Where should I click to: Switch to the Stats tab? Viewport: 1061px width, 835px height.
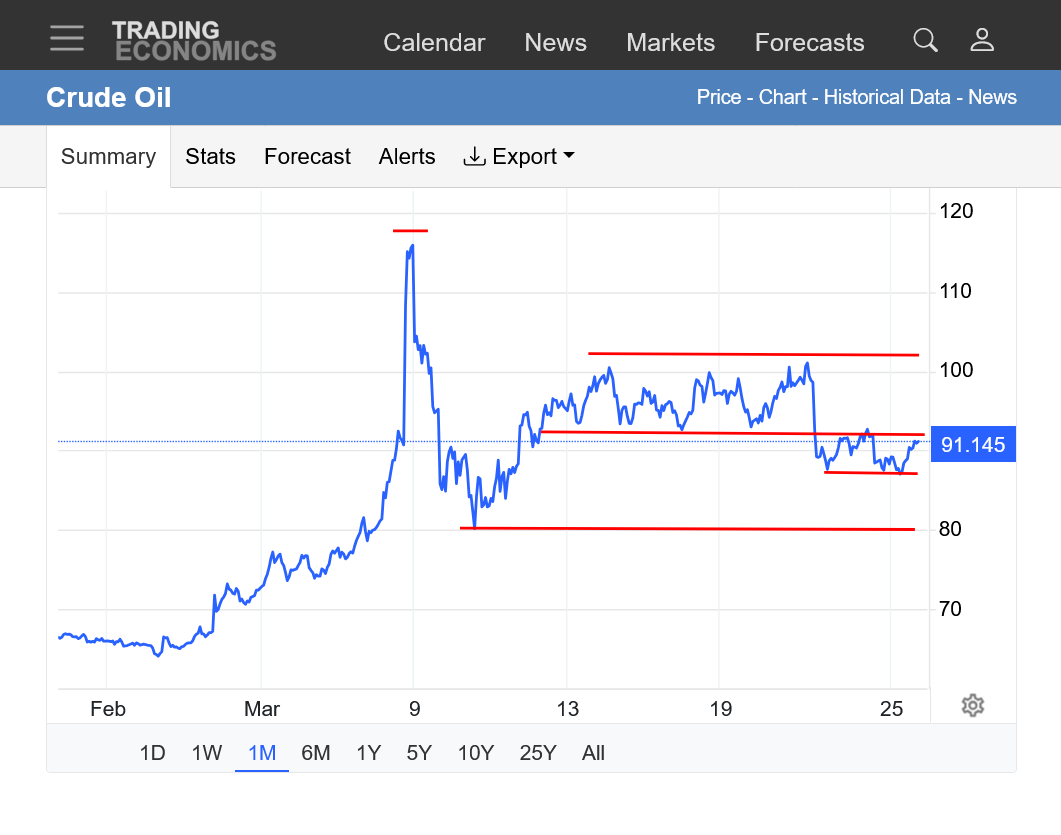(210, 157)
